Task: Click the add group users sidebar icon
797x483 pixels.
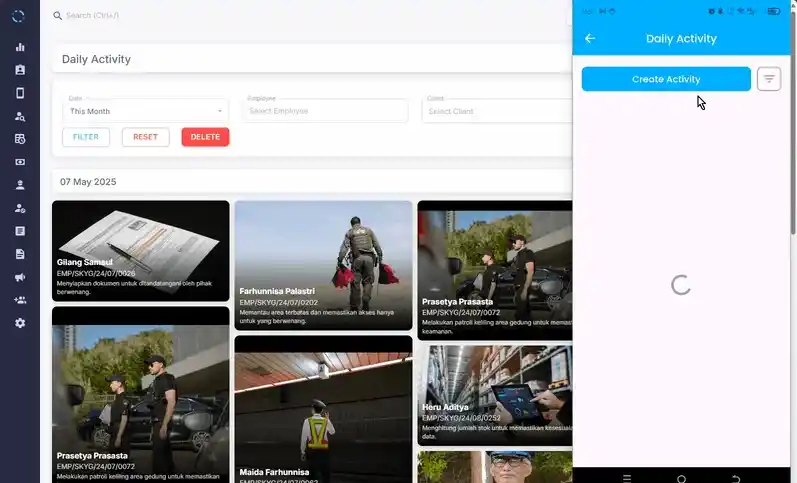Action: pyautogui.click(x=20, y=300)
